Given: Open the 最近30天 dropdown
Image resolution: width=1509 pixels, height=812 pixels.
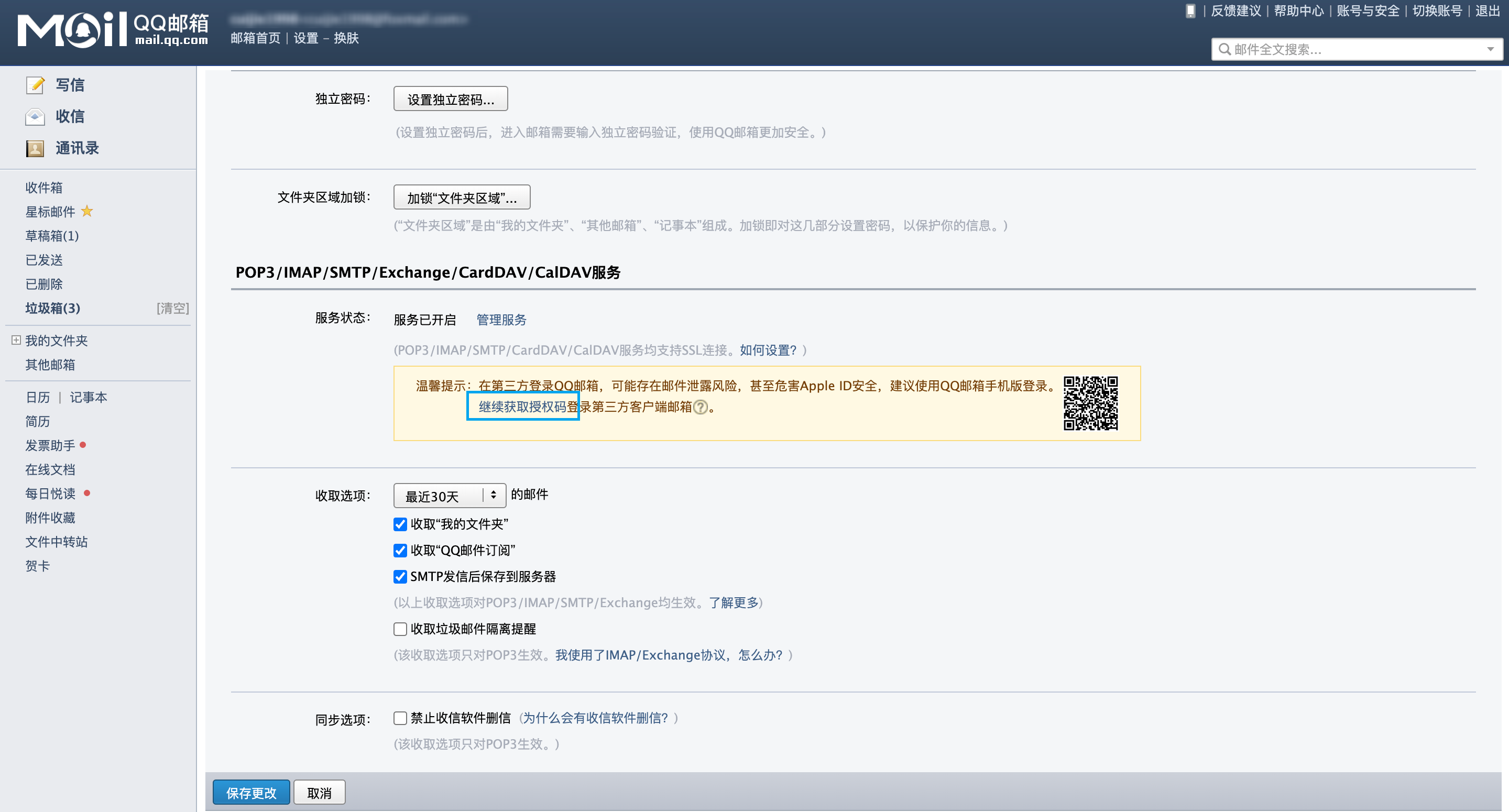Looking at the screenshot, I should [x=450, y=496].
